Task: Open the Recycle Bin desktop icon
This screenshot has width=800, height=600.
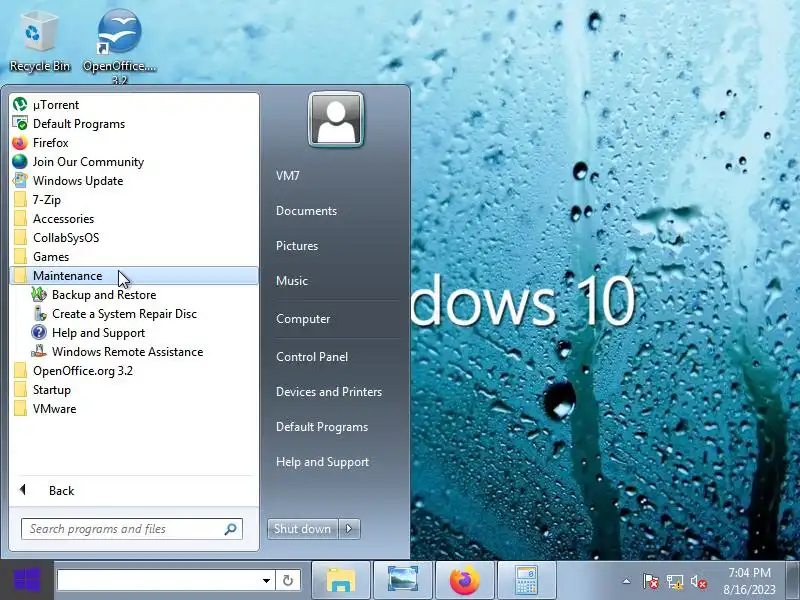Action: point(40,43)
